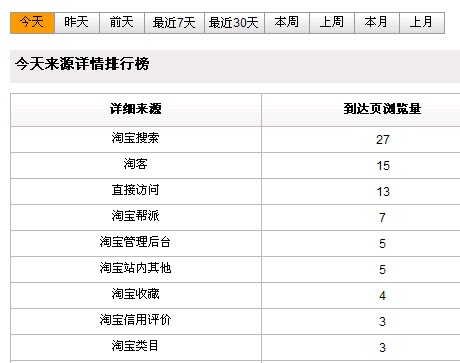Screen dimensions: 460x363
Task: Select the 淘宝收藏 source cell
Action: 136,295
